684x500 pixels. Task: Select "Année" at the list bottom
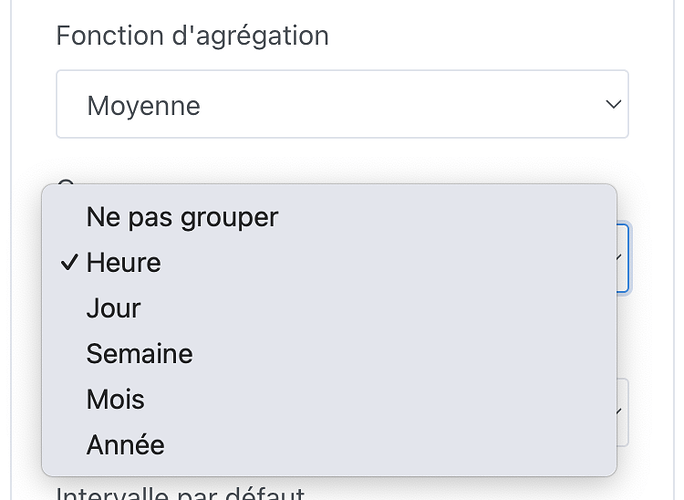(x=125, y=444)
